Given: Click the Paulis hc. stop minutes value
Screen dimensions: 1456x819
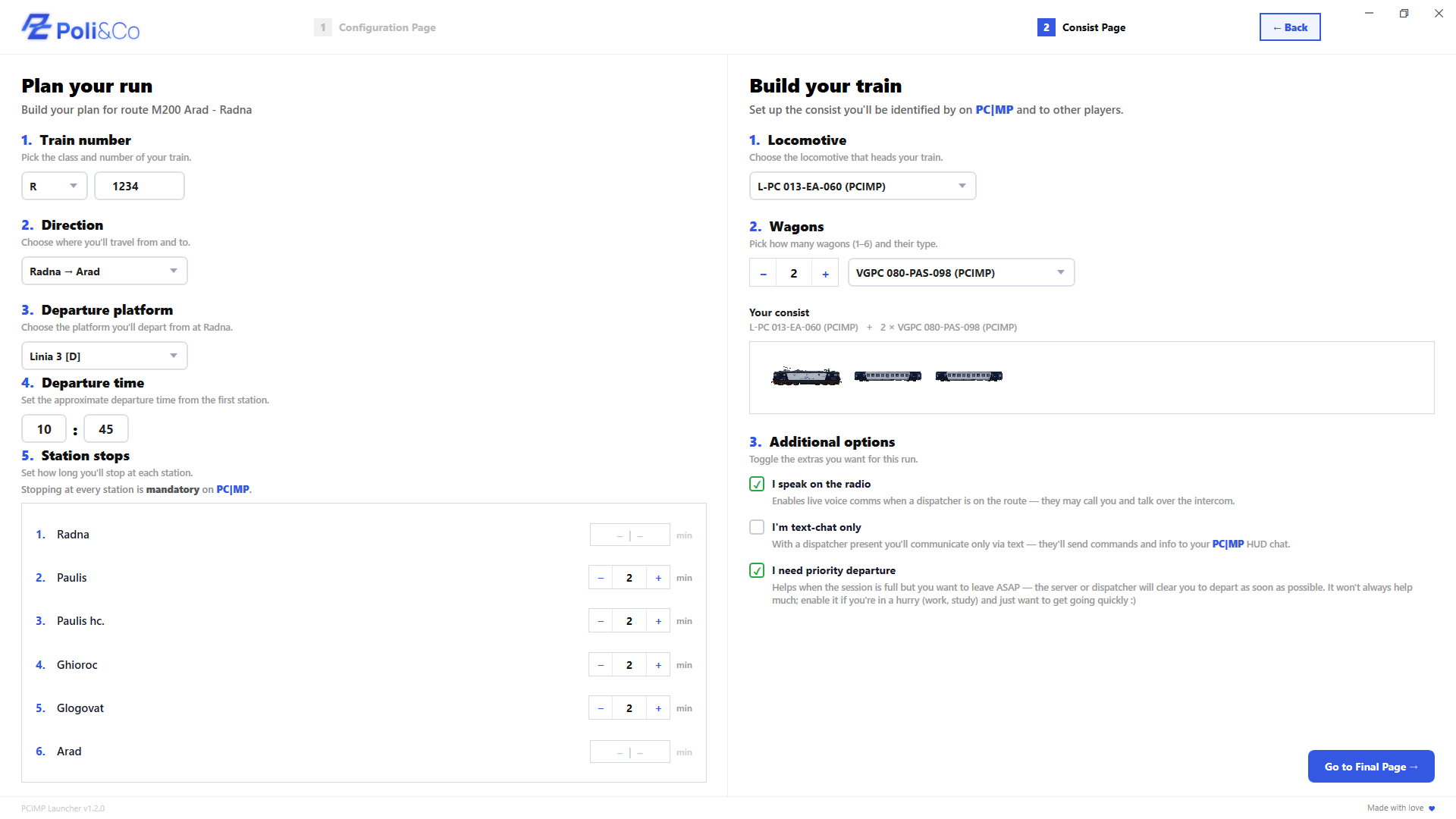Looking at the screenshot, I should (629, 621).
